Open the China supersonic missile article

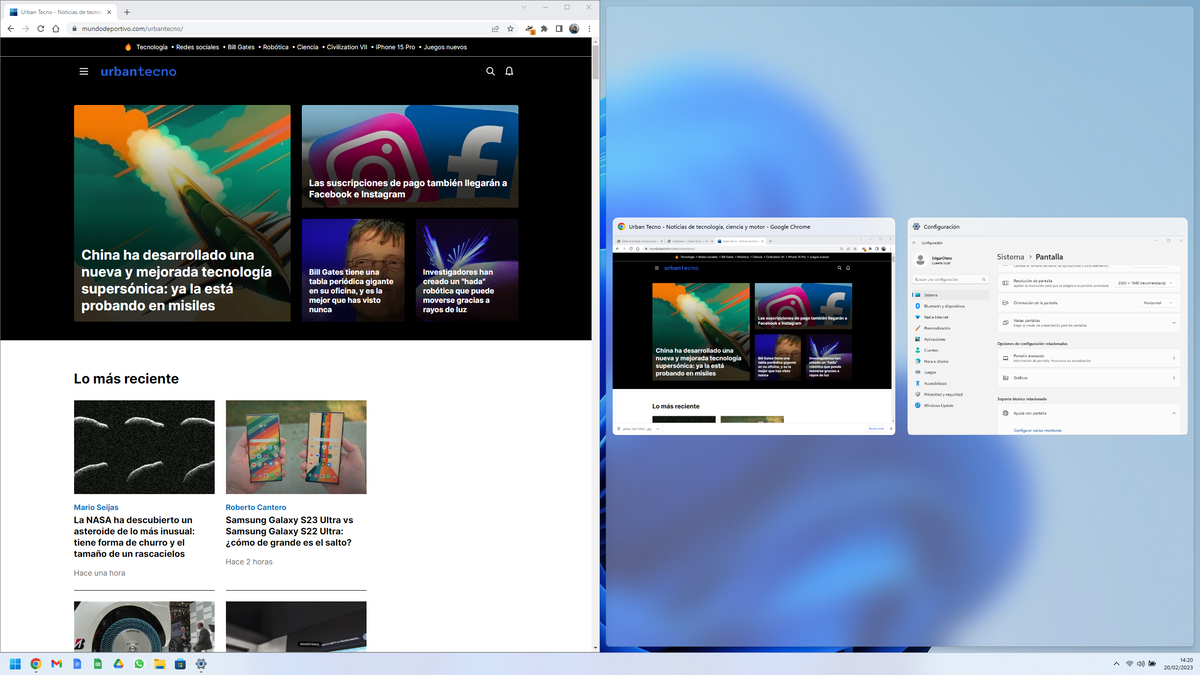[x=182, y=213]
